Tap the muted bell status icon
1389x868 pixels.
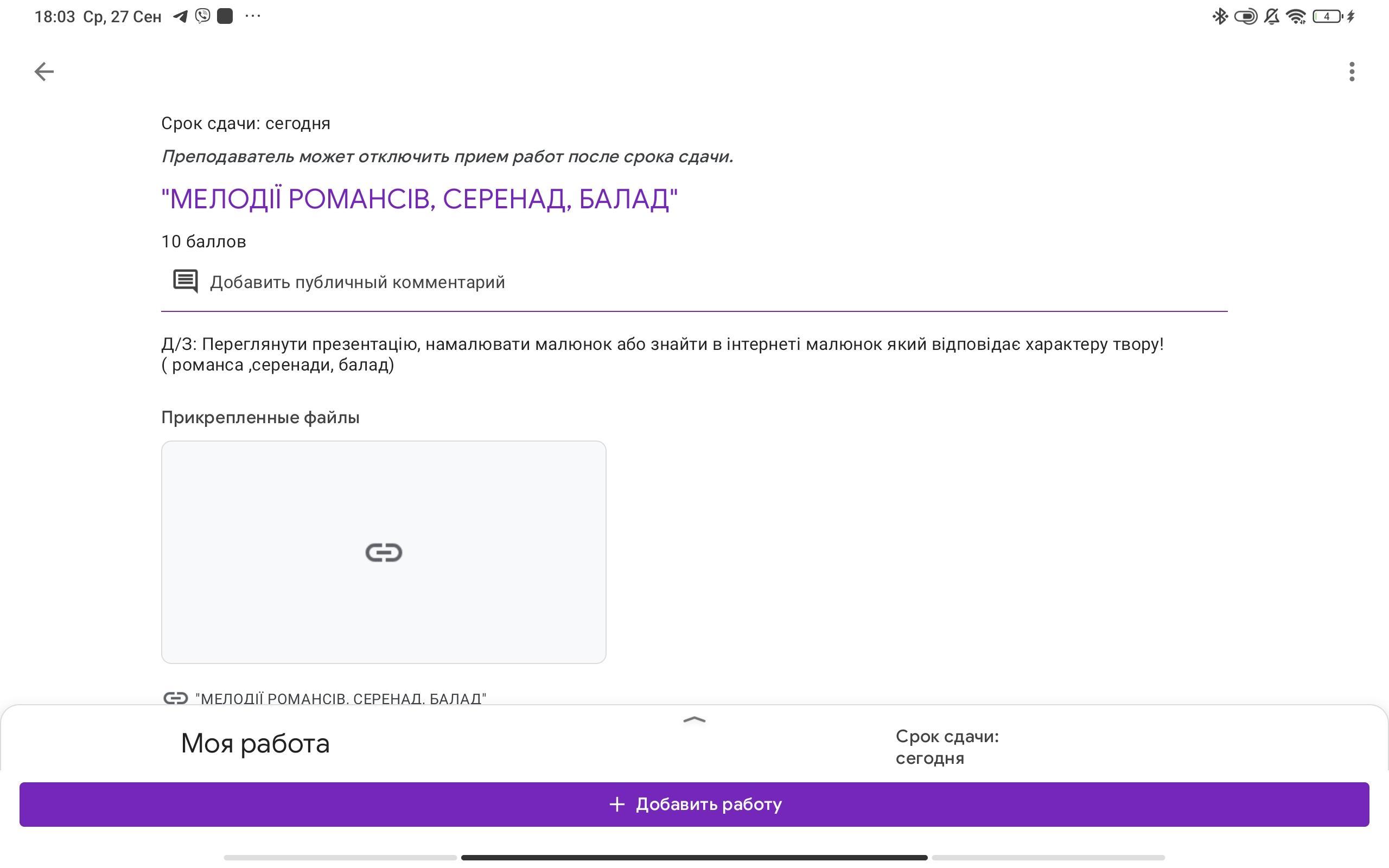[x=1271, y=17]
